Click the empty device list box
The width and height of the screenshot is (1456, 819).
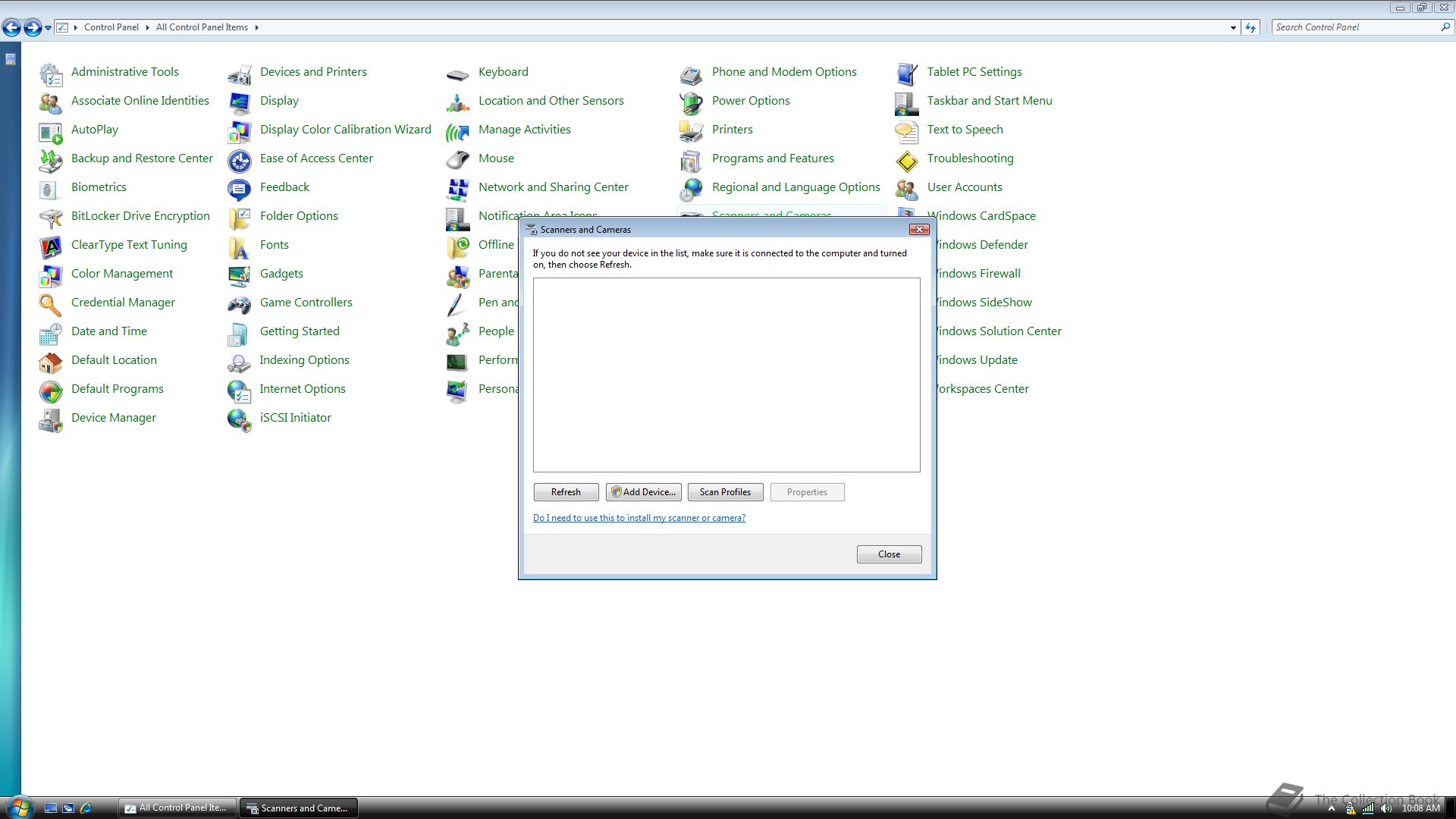pyautogui.click(x=726, y=375)
